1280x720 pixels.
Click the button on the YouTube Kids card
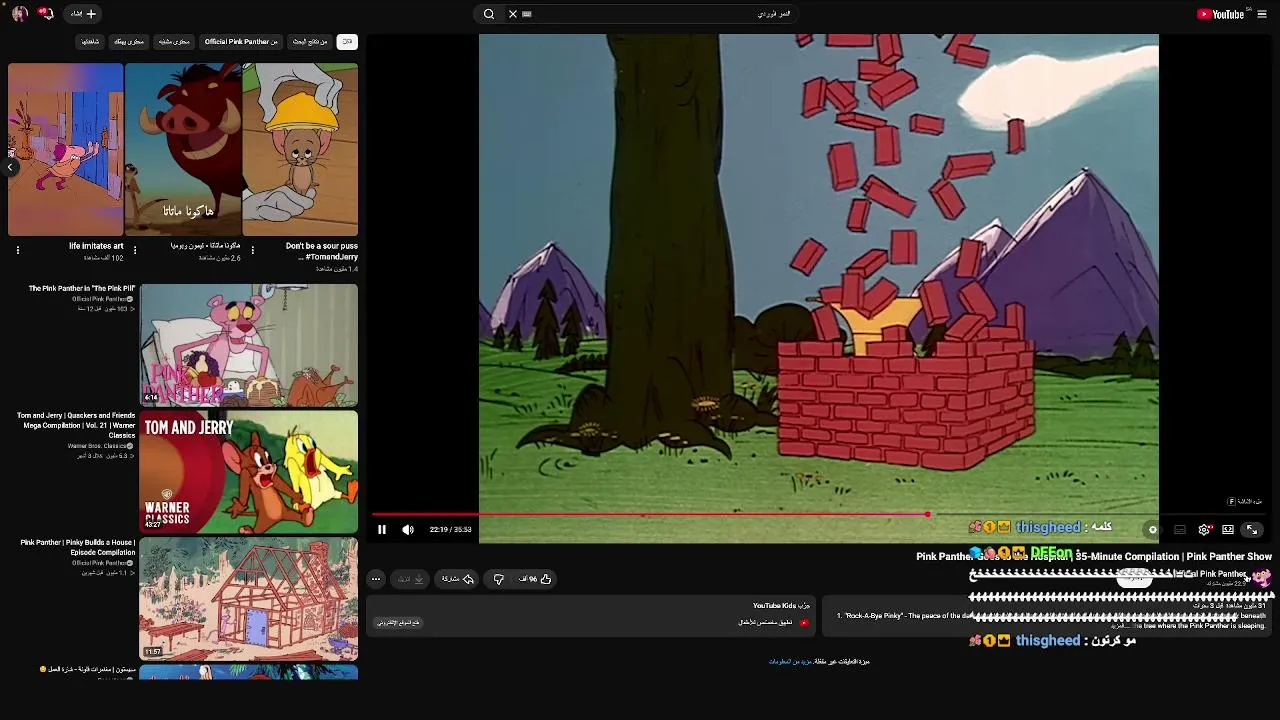click(x=398, y=622)
